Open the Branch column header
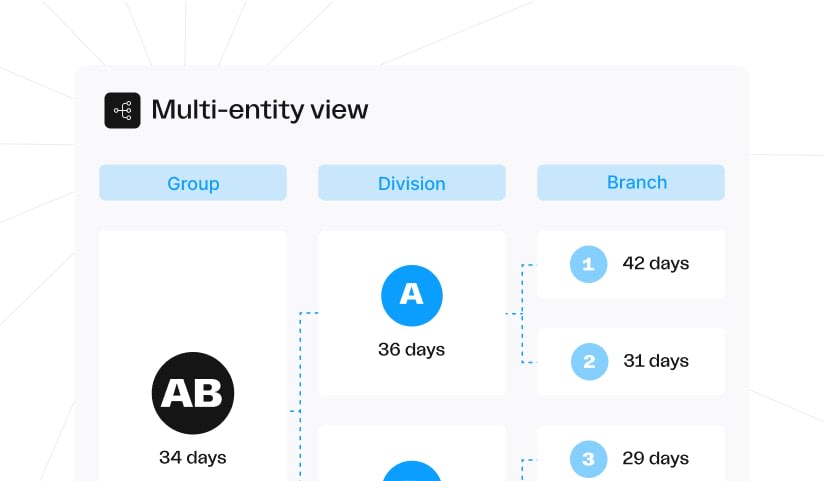This screenshot has width=824, height=481. 631,182
